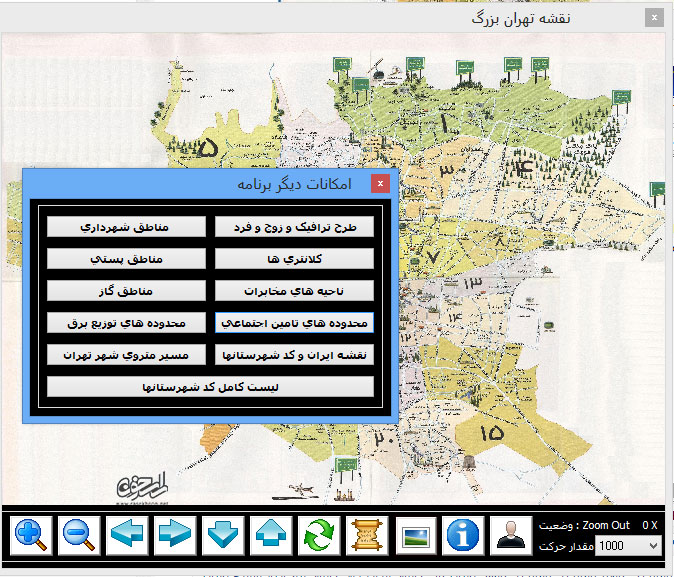This screenshot has height=577, width=674.
Task: Open مسير متروي شهر تهران
Action: click(126, 355)
